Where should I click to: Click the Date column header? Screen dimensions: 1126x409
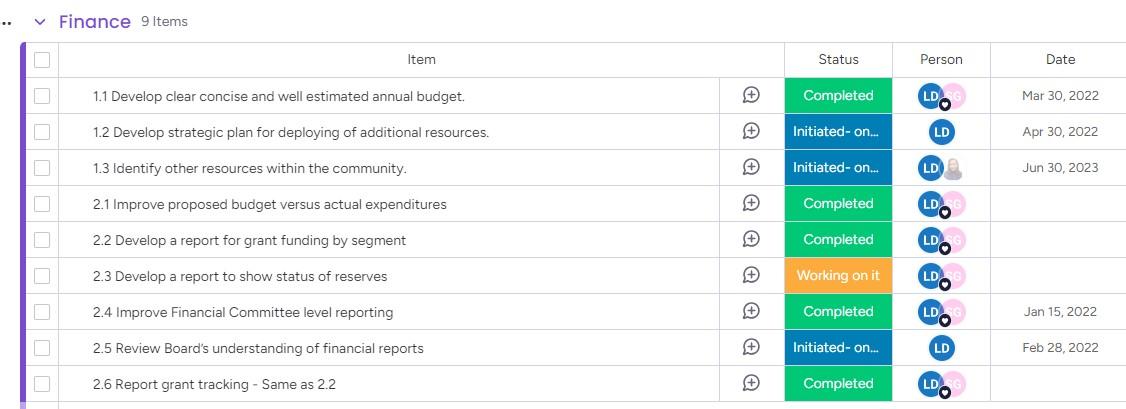pos(1060,60)
